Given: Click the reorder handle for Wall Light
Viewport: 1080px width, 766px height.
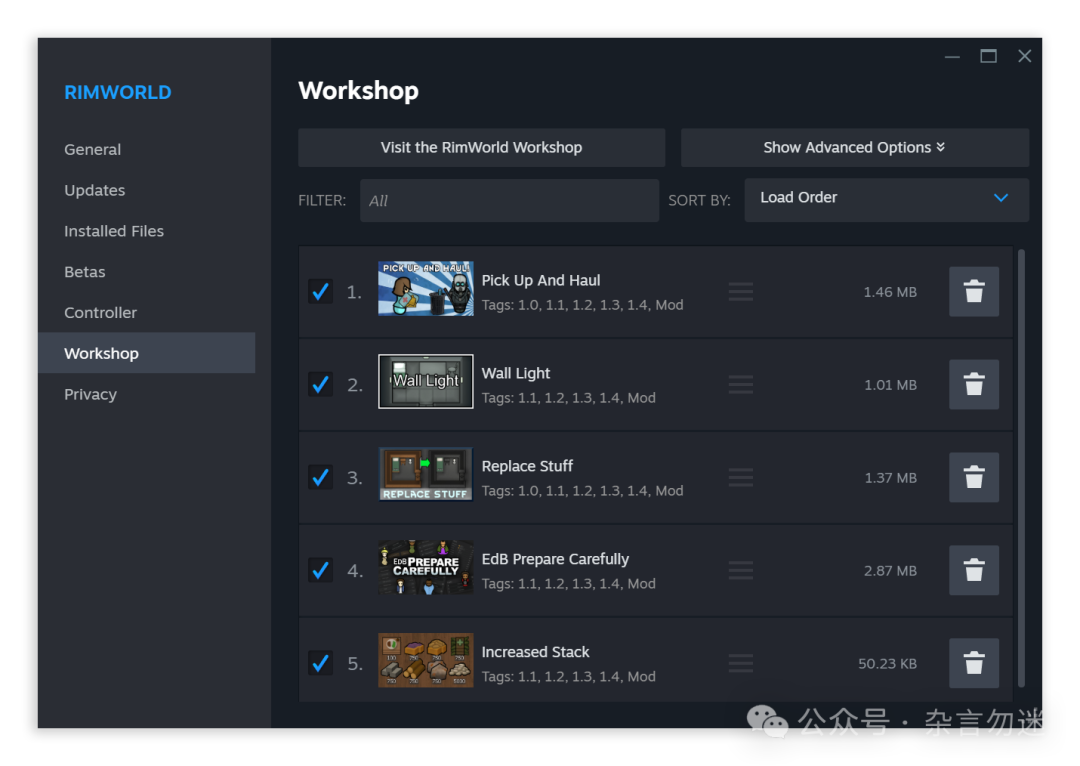Looking at the screenshot, I should click(x=740, y=384).
